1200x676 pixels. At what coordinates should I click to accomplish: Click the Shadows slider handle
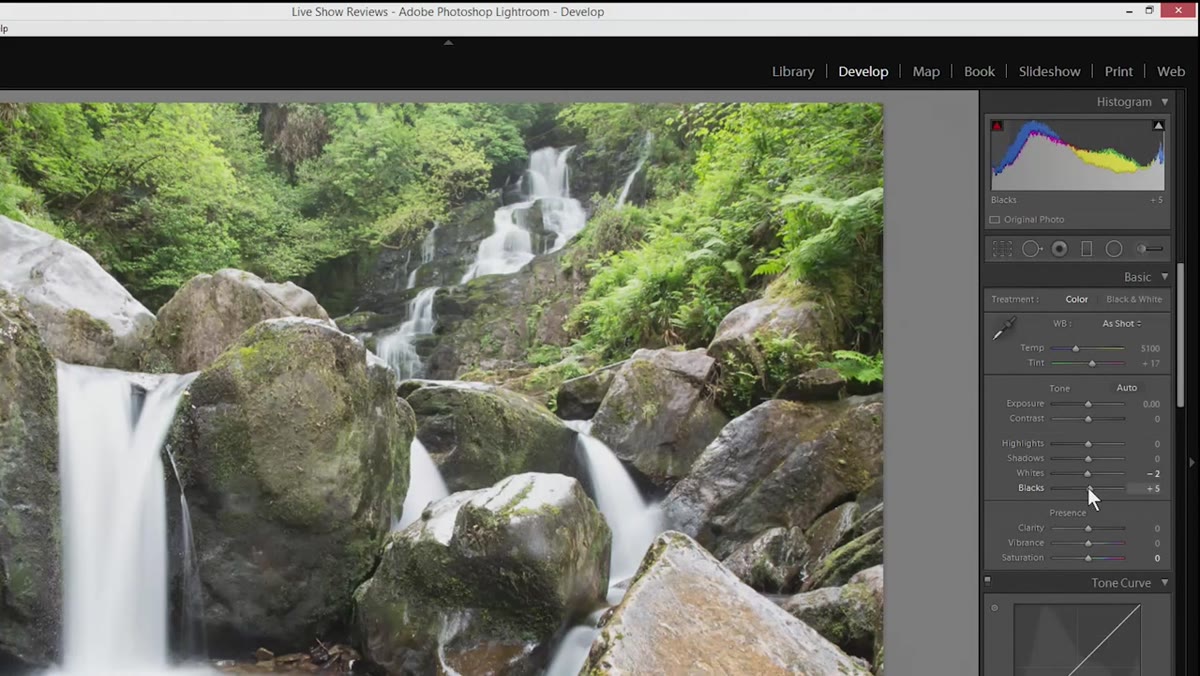[1088, 459]
